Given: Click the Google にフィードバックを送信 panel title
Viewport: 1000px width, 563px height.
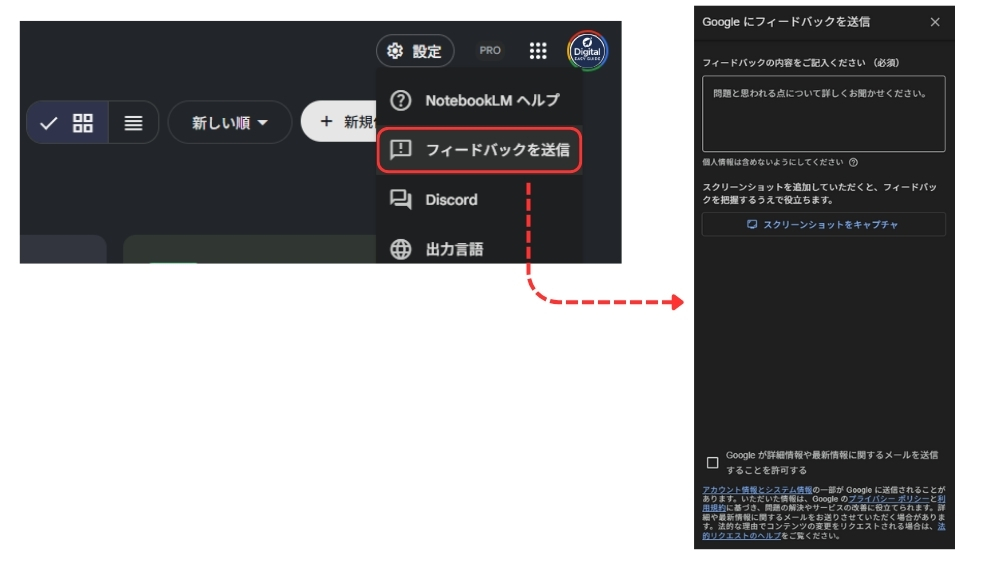Looking at the screenshot, I should click(786, 22).
